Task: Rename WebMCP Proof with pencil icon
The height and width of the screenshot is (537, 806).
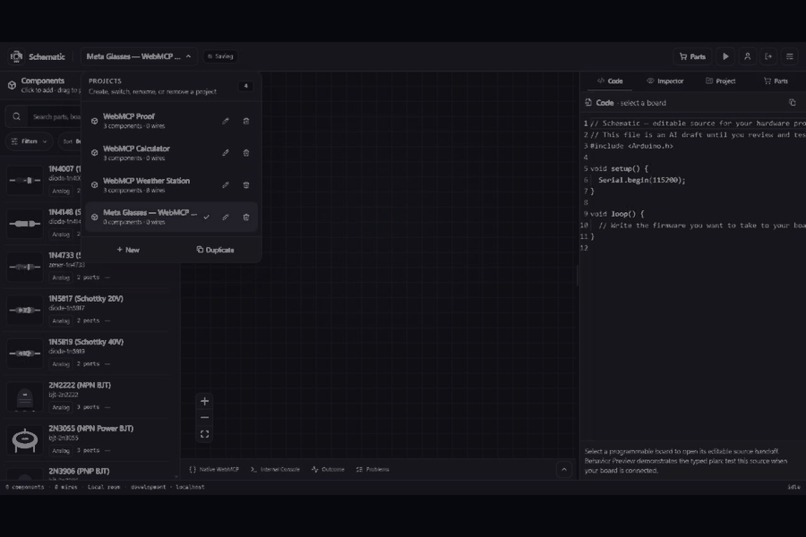Action: pyautogui.click(x=225, y=121)
